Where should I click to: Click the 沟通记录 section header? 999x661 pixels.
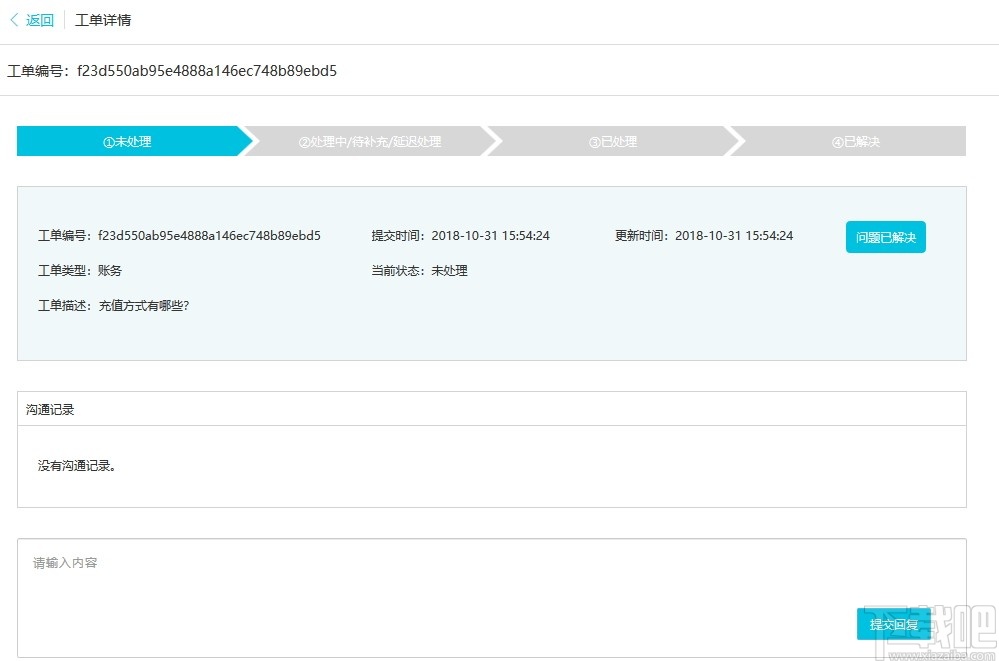coord(50,408)
